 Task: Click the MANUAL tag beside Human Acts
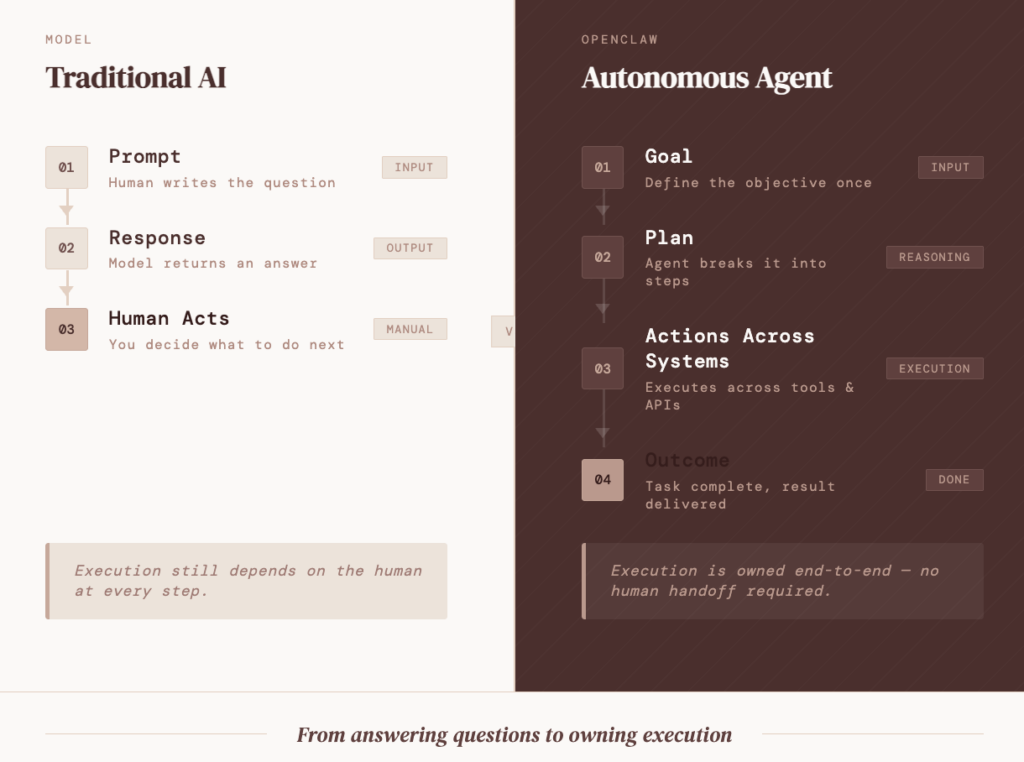pos(410,329)
